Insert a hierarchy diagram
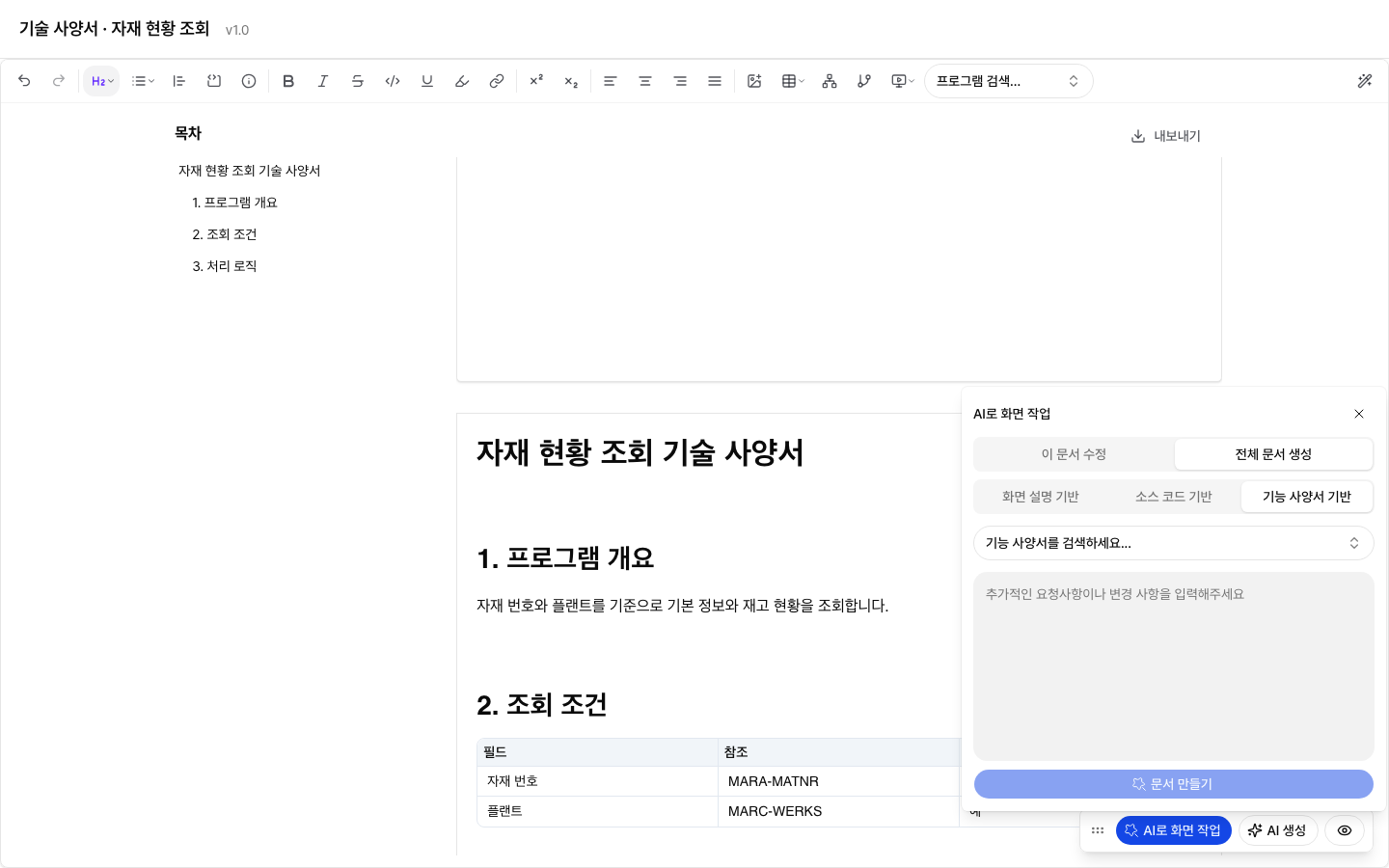 [x=830, y=81]
